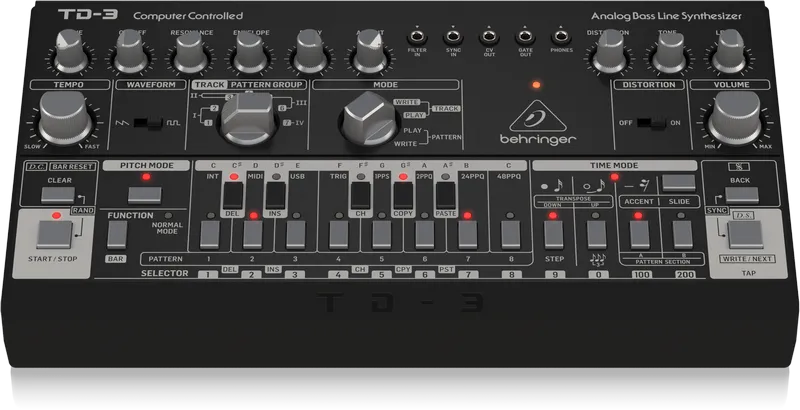800x410 pixels.
Task: Click the Normal Mode LED indicator
Action: click(168, 215)
